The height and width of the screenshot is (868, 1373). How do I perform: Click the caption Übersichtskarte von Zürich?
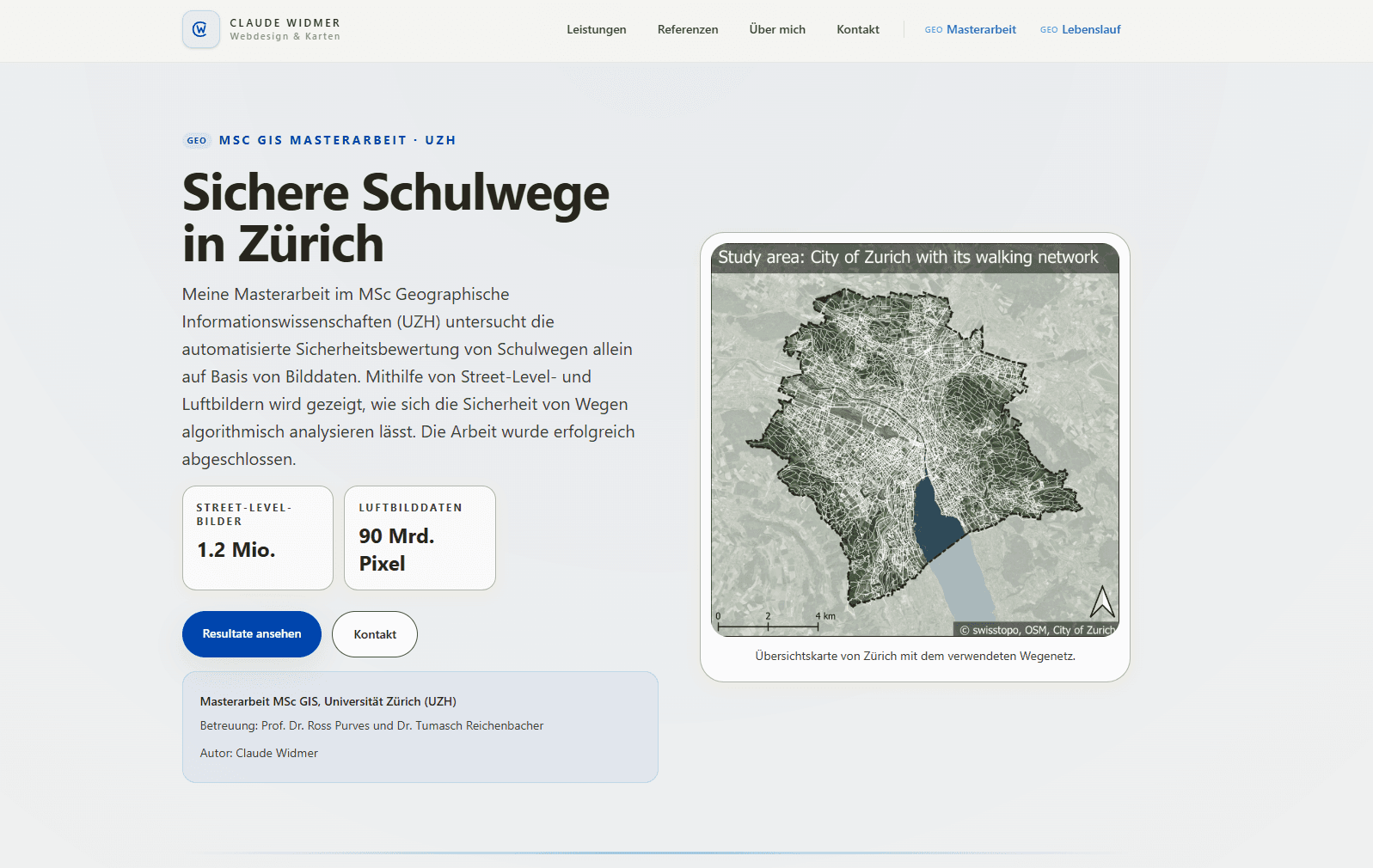pyautogui.click(x=916, y=656)
